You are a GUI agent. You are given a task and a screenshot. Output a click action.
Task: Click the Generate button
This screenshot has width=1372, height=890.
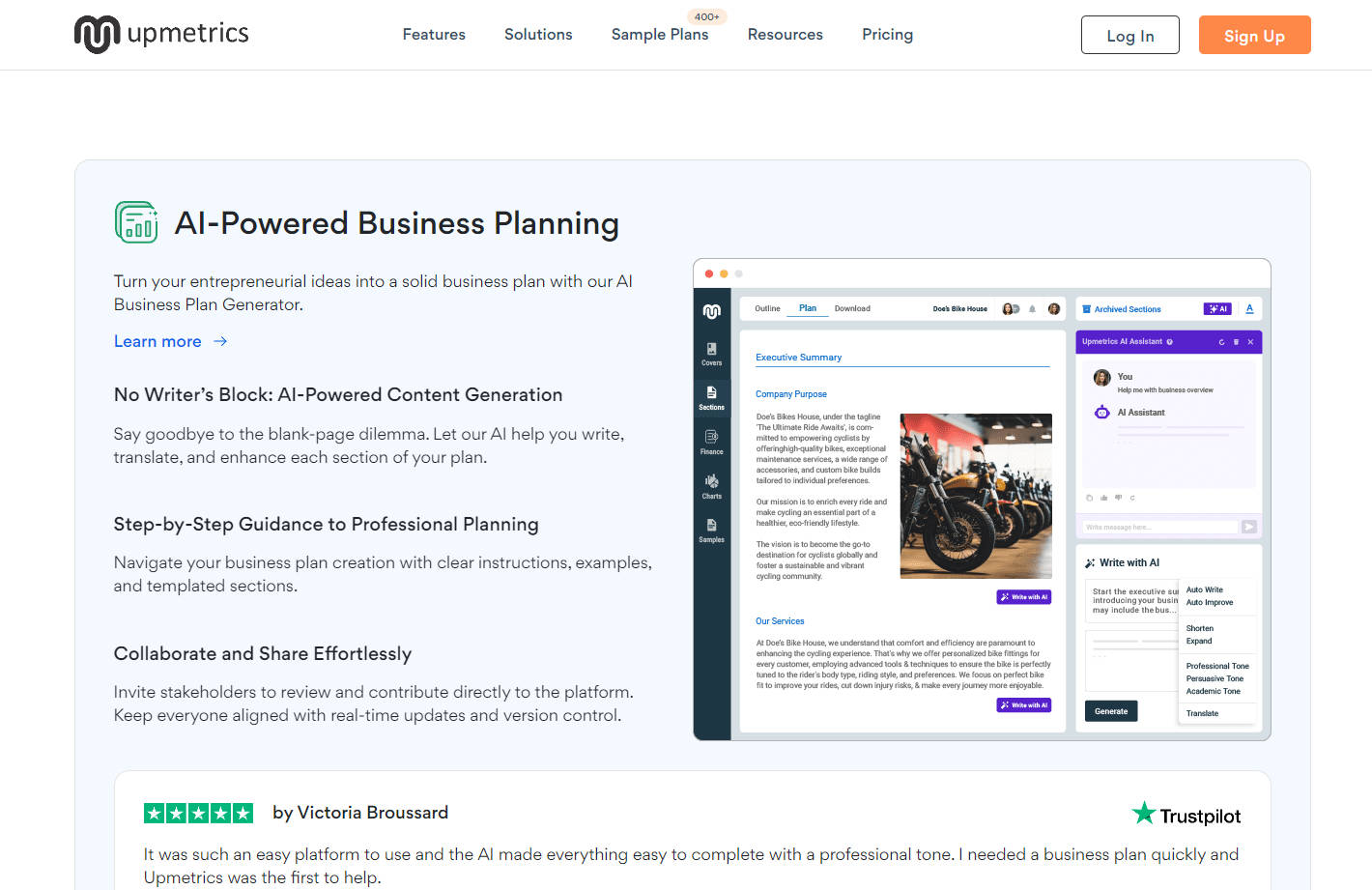1111,711
